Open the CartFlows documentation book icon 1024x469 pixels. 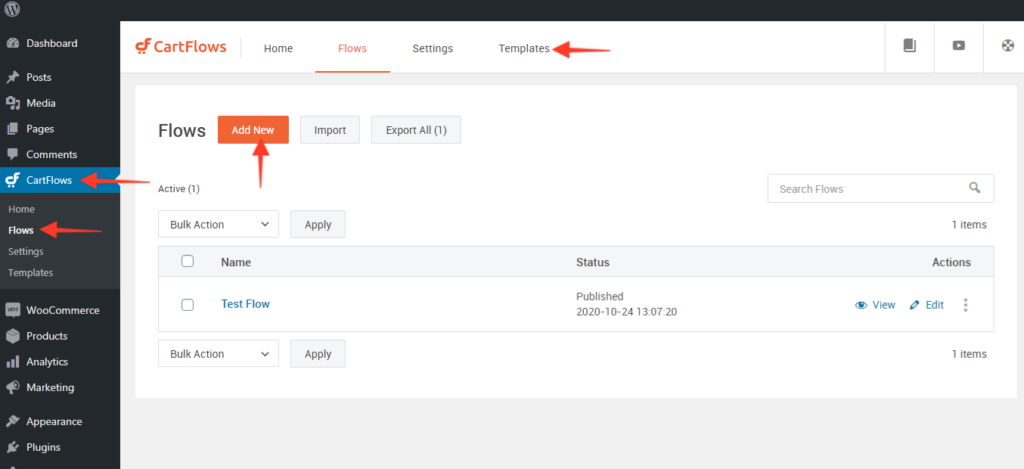pyautogui.click(x=909, y=46)
